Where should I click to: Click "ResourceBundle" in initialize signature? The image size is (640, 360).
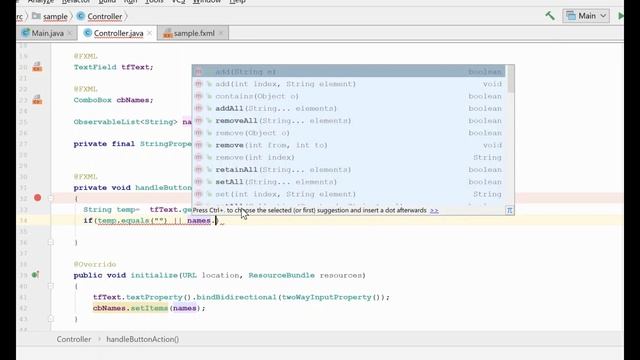pyautogui.click(x=281, y=276)
